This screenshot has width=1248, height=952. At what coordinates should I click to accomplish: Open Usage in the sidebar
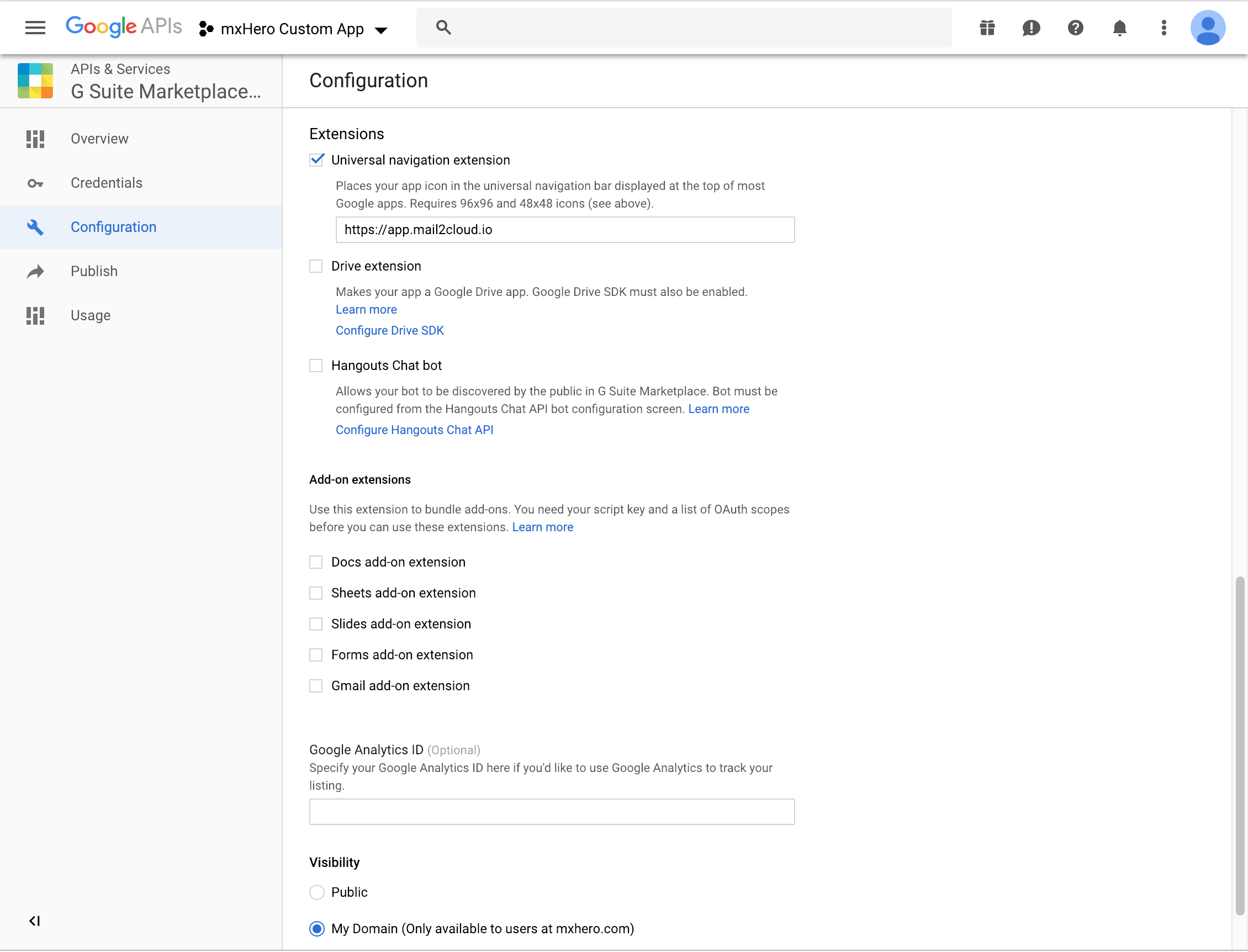[x=141, y=316]
